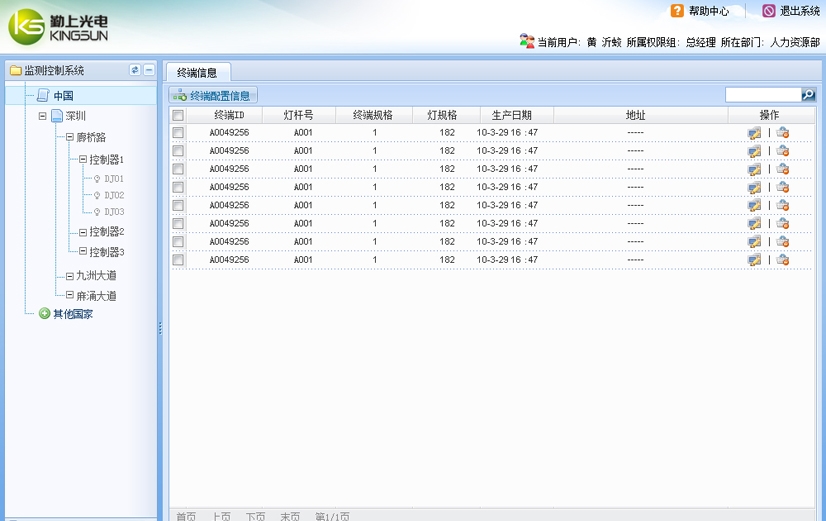
Task: Click the orange help center question icon
Action: point(677,11)
